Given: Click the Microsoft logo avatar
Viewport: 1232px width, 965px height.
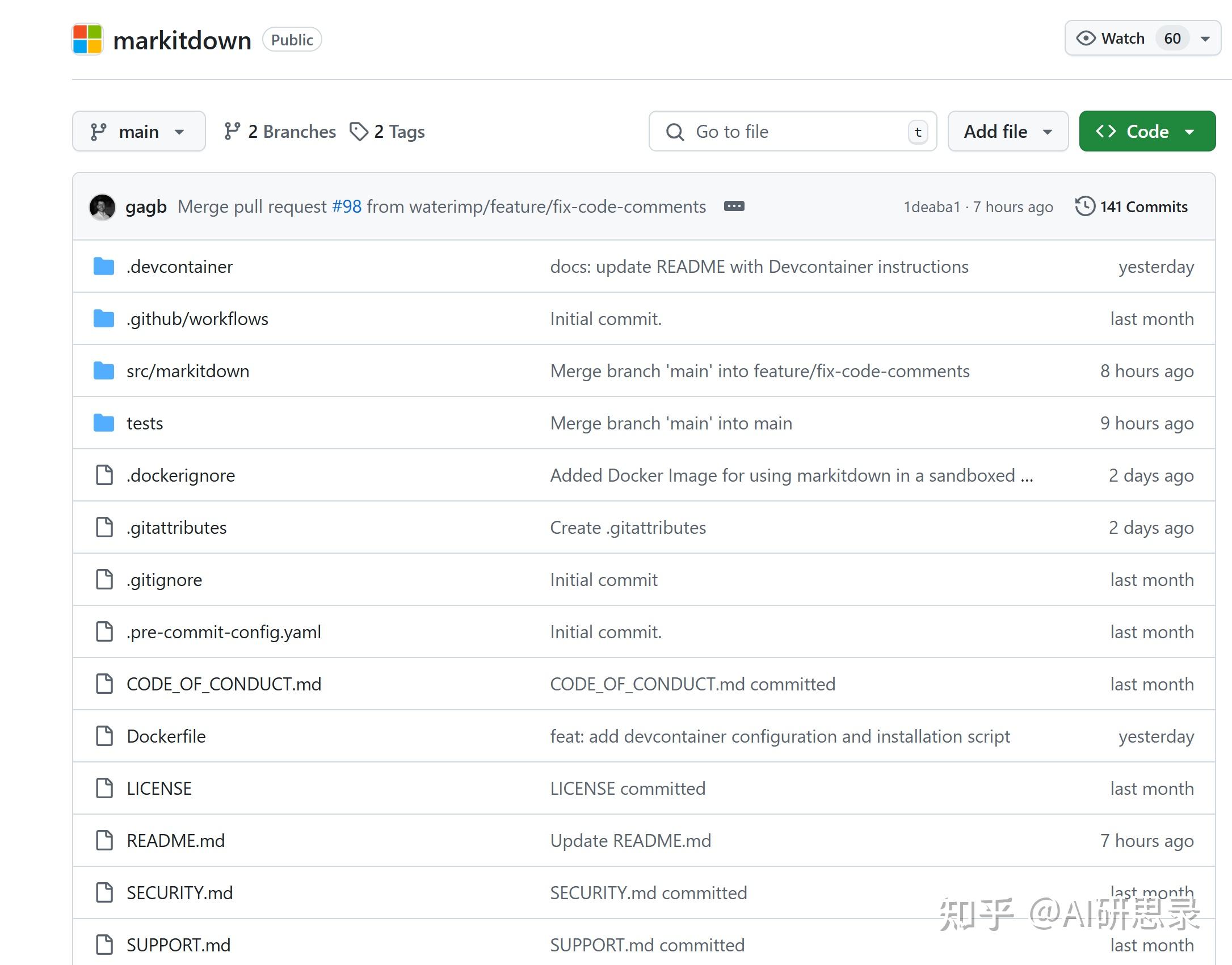Looking at the screenshot, I should pyautogui.click(x=87, y=39).
